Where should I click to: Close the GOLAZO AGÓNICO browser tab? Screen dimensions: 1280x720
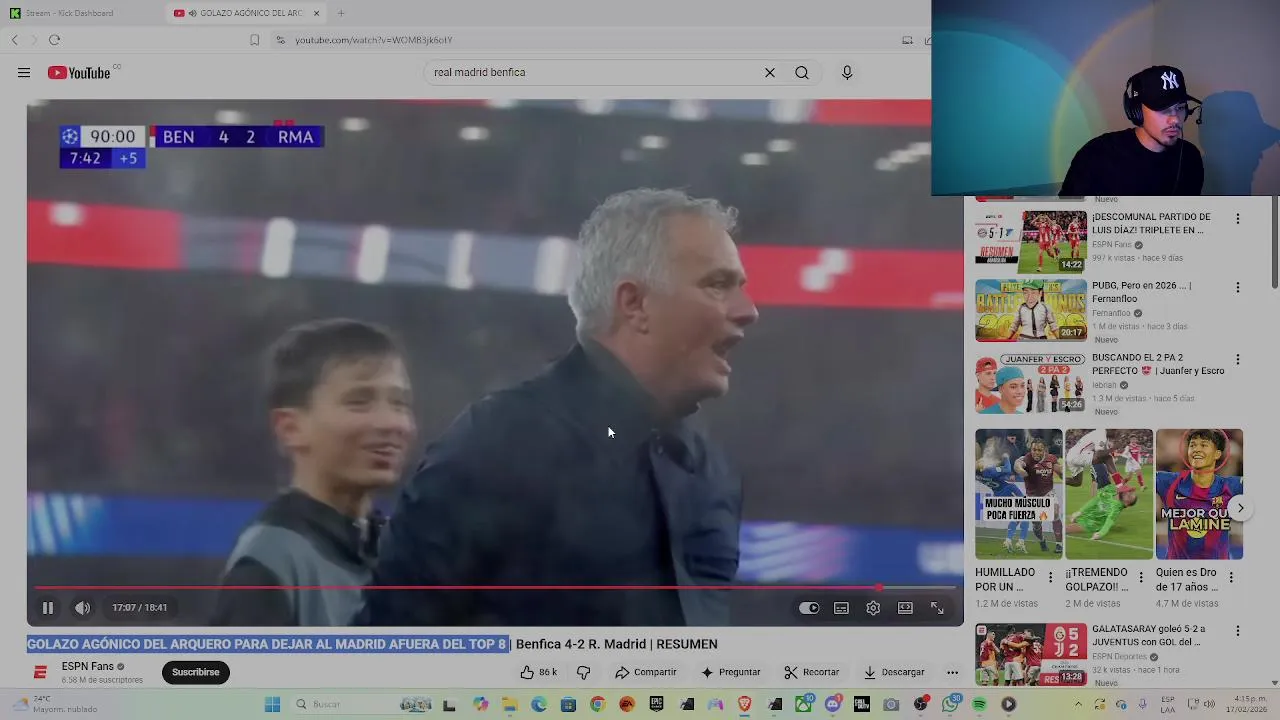316,13
